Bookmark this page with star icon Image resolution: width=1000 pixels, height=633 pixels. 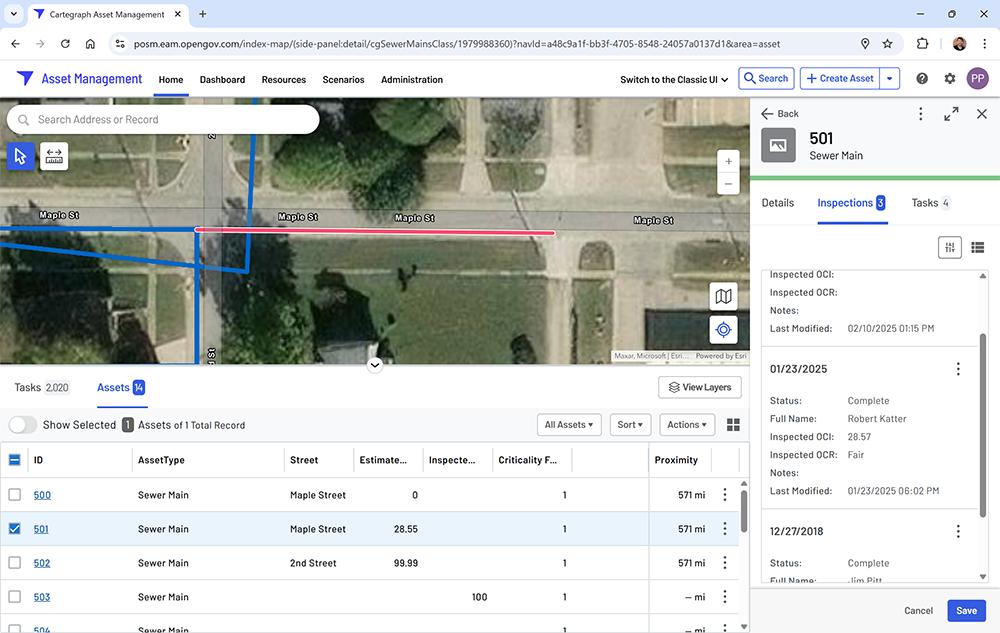(x=887, y=44)
